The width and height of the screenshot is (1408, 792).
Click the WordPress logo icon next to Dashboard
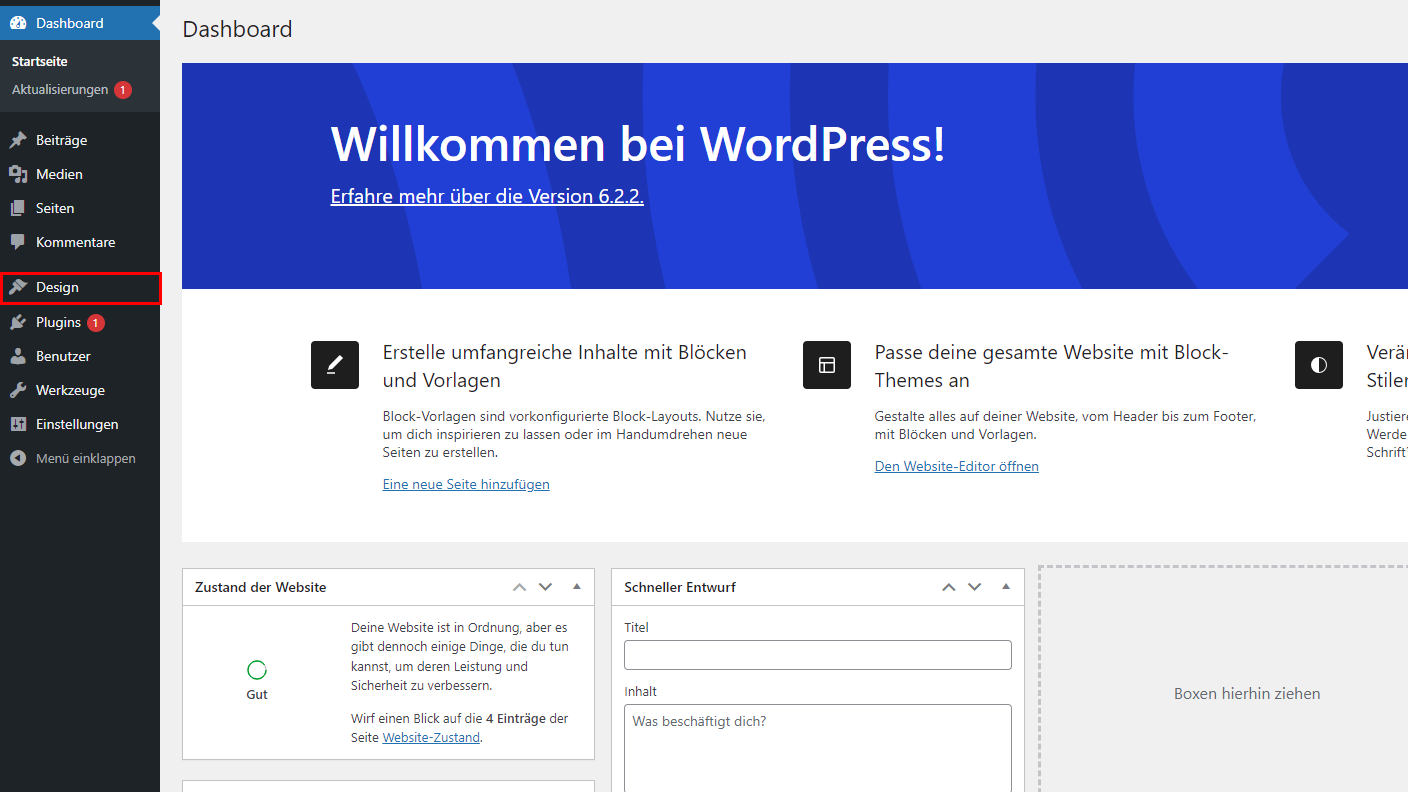(x=17, y=22)
